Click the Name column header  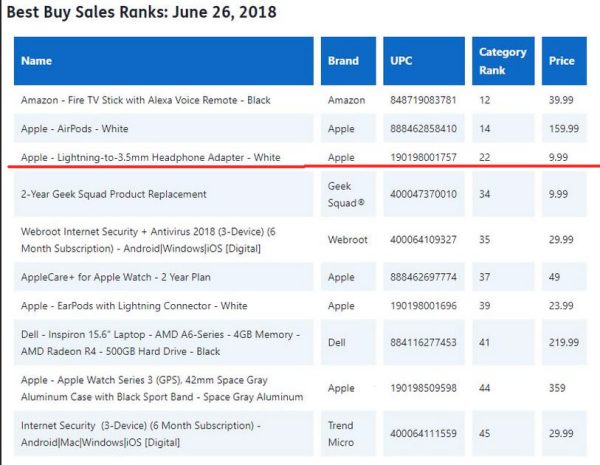[x=37, y=61]
